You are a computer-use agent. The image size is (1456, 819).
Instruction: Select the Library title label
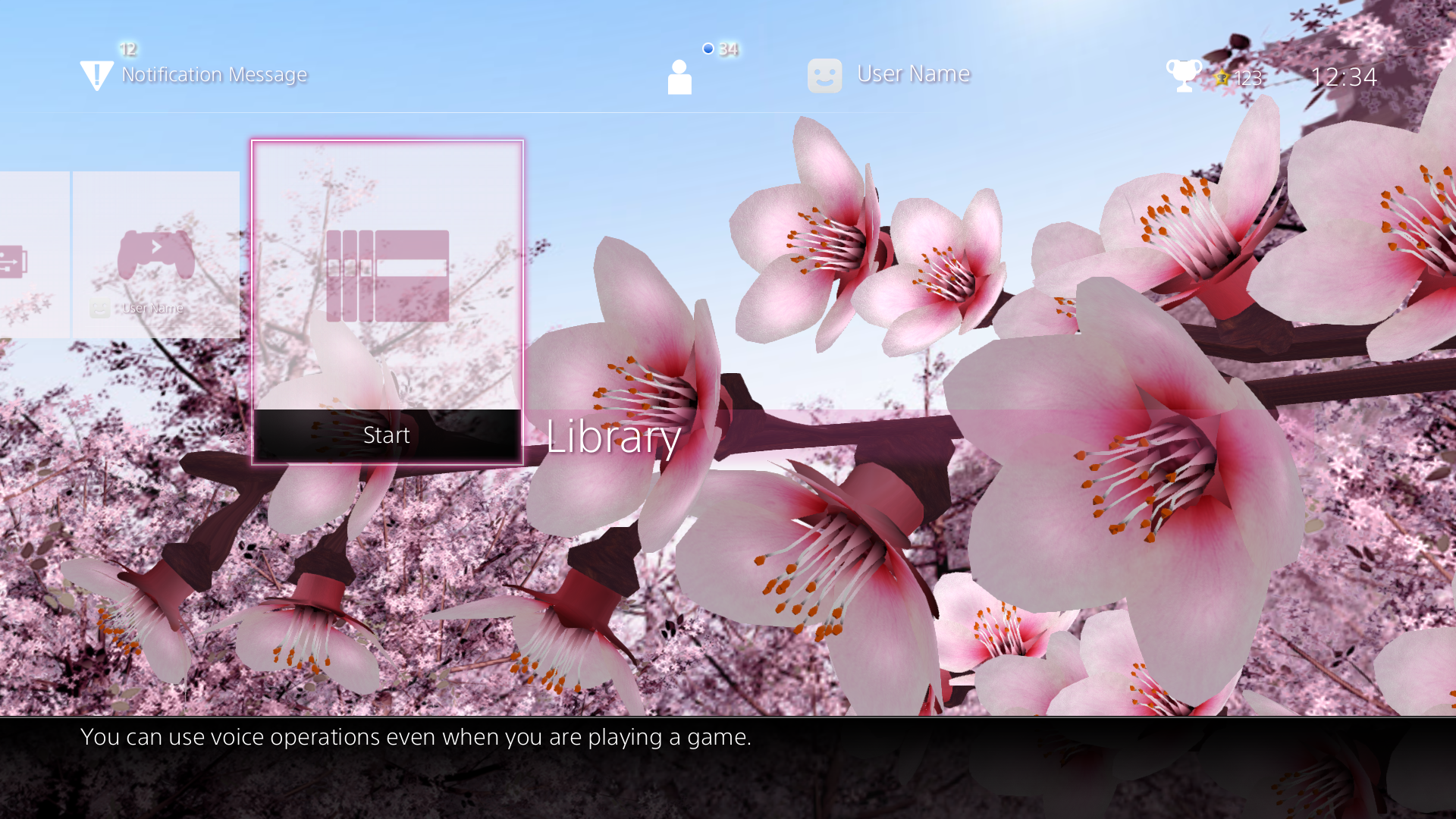coord(613,437)
